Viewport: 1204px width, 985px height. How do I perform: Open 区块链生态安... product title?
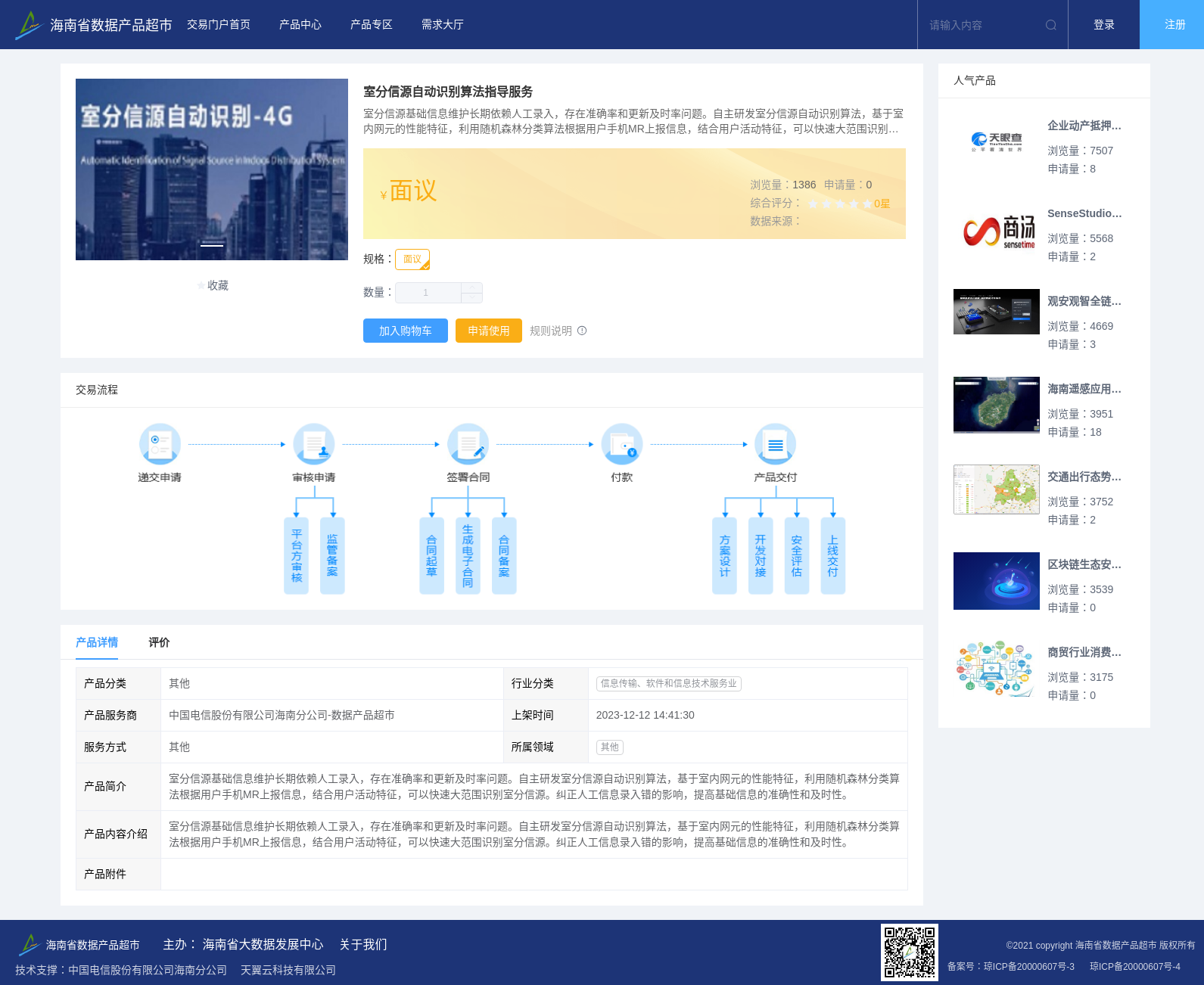(x=1084, y=564)
